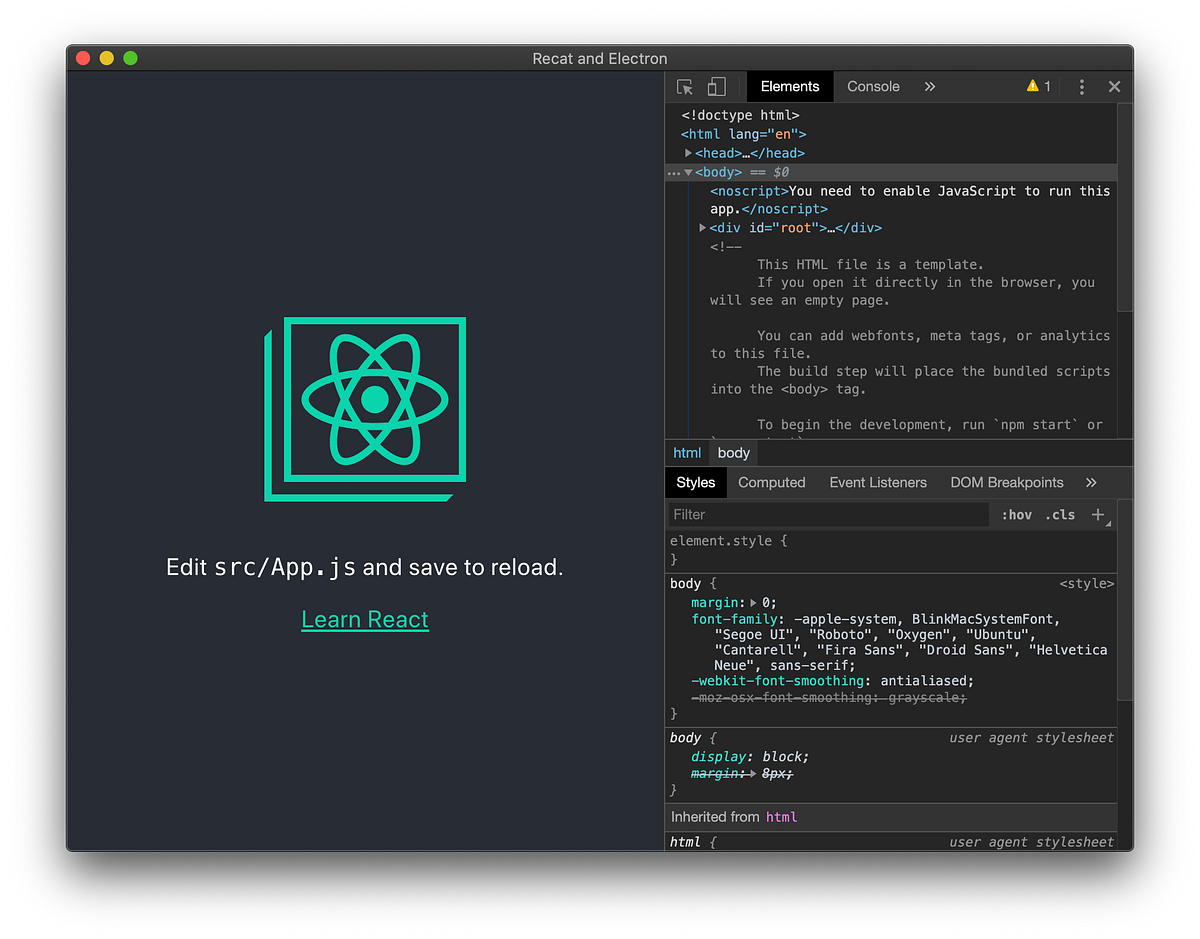Screen dimensions: 1200x939
Task: Select html in the breadcrumb bar
Action: coord(687,452)
